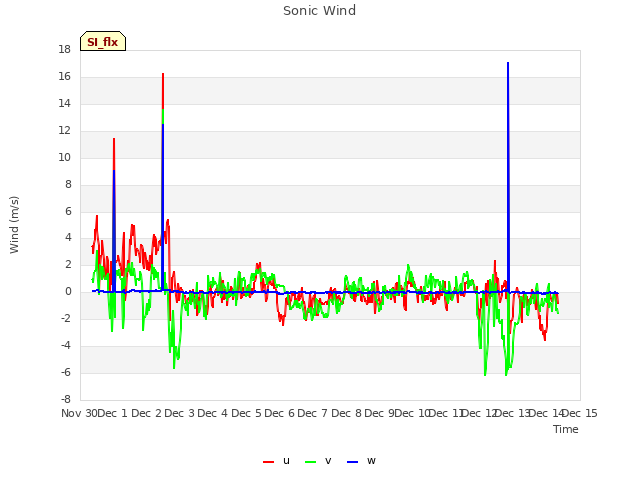
Task: Click the Dec 3 x-axis label
Action: click(x=180, y=413)
